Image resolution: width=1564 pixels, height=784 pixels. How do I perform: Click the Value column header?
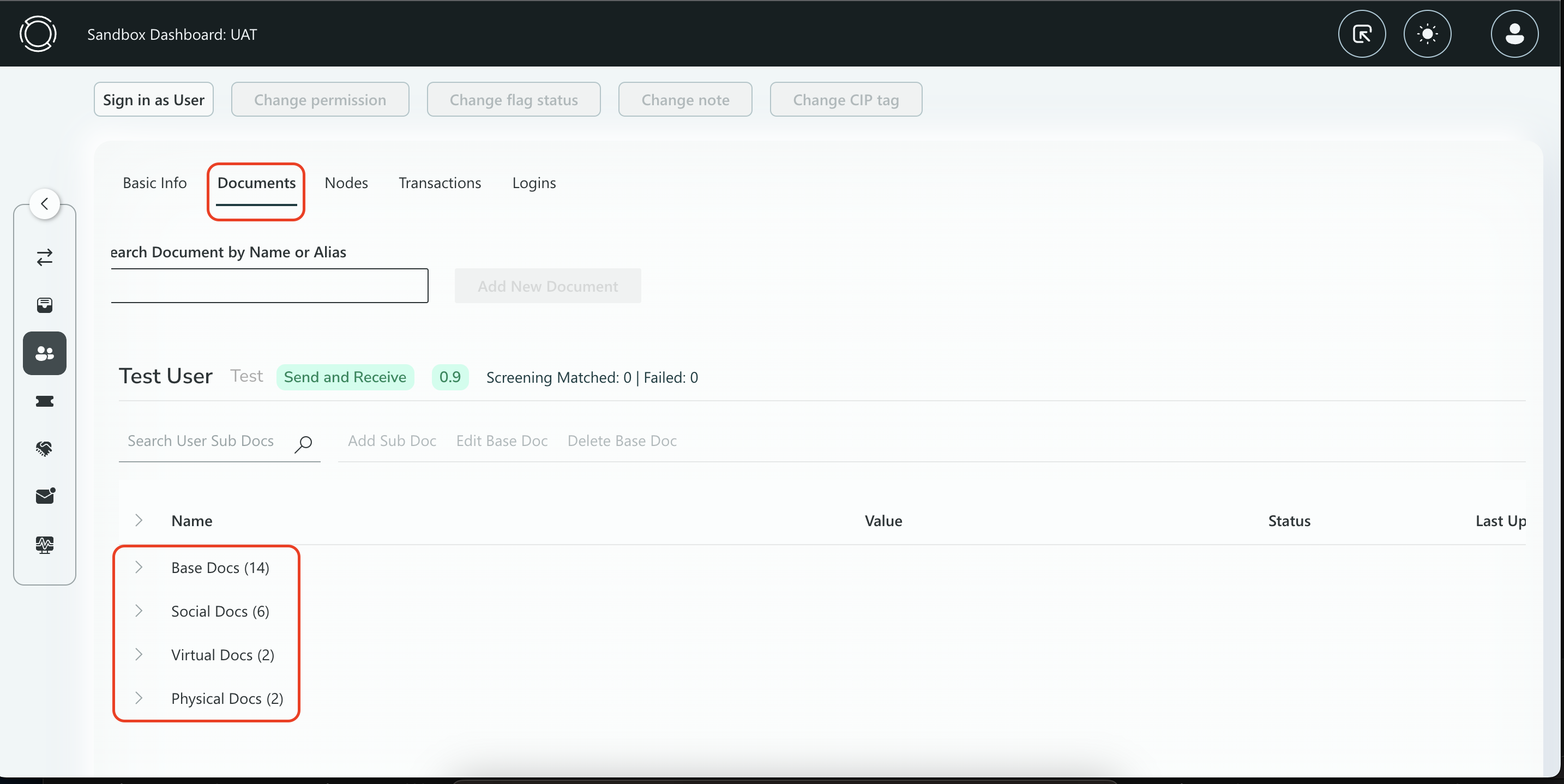pyautogui.click(x=883, y=521)
